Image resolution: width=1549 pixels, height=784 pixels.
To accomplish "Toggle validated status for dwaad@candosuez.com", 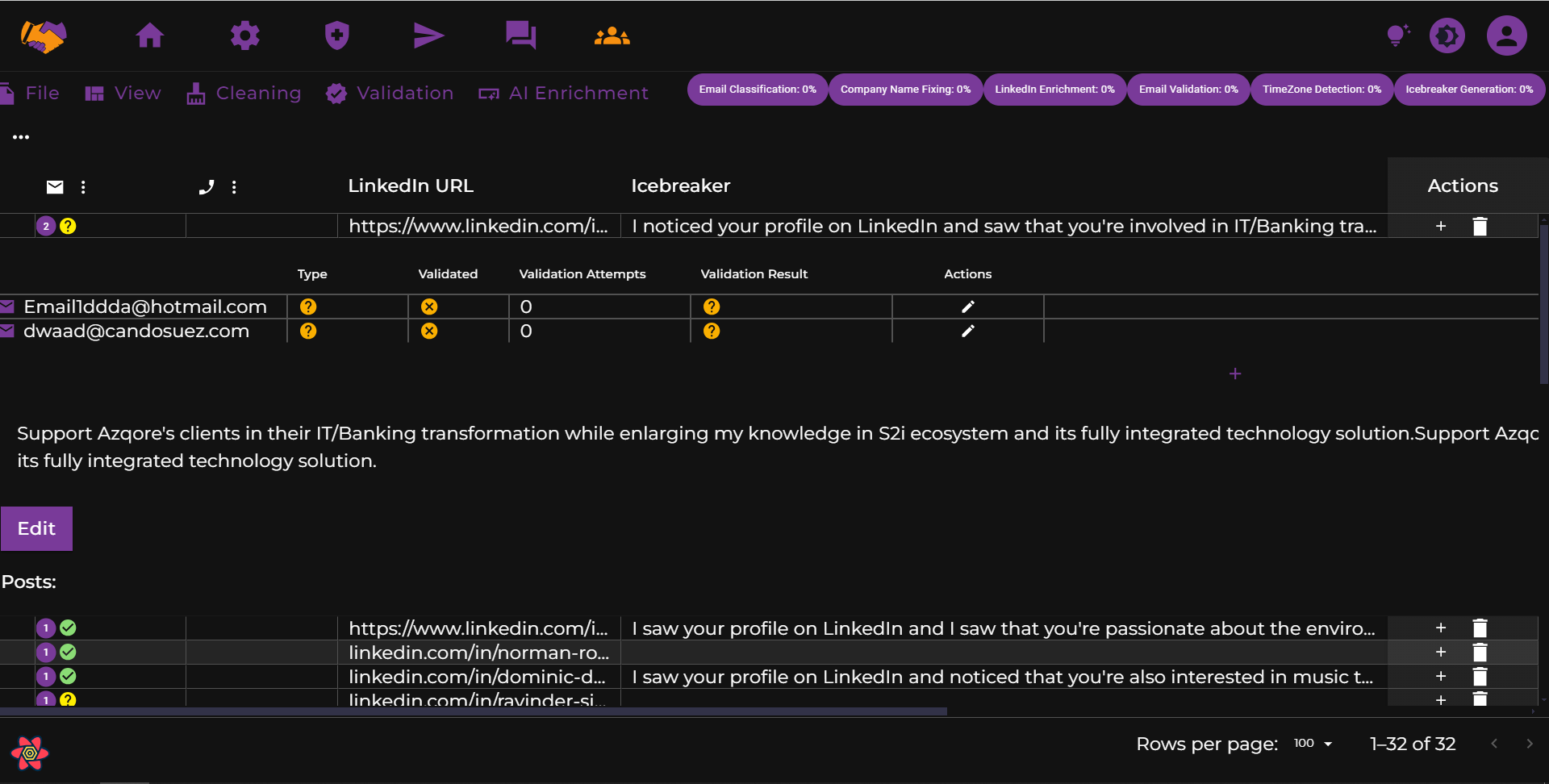I will [429, 331].
